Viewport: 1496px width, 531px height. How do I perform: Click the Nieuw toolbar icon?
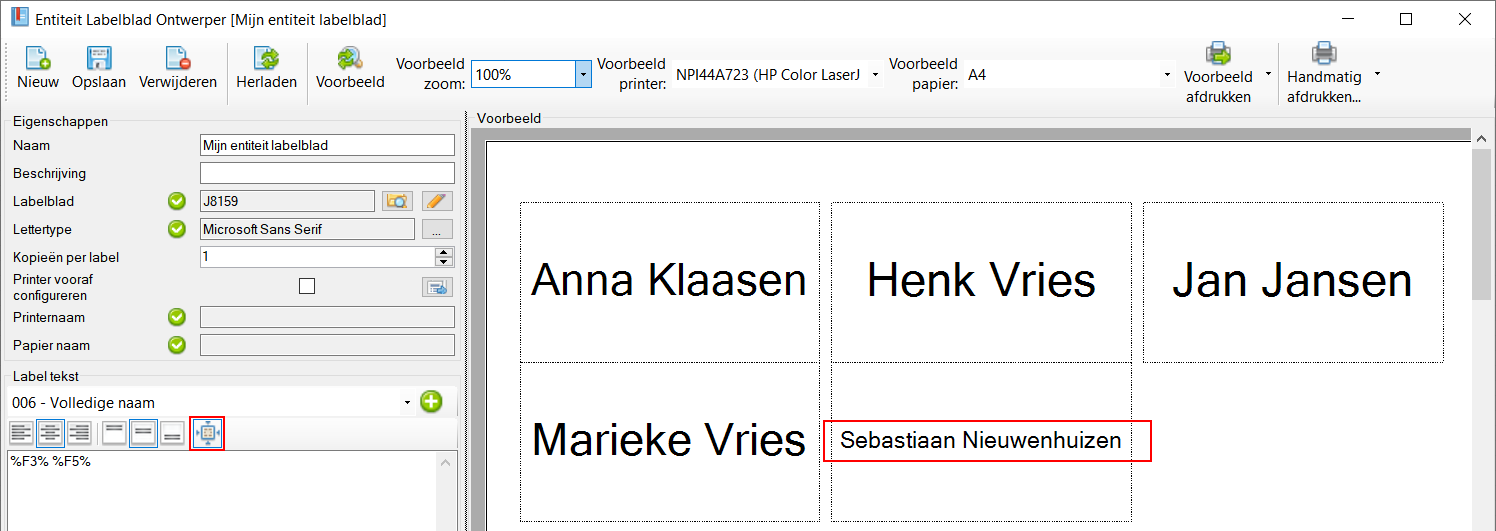pos(38,58)
